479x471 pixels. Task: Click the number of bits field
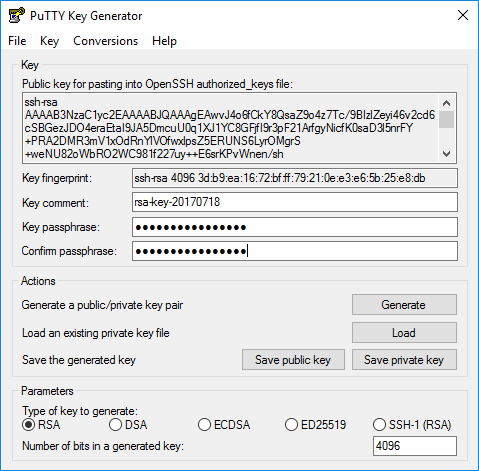coord(415,446)
